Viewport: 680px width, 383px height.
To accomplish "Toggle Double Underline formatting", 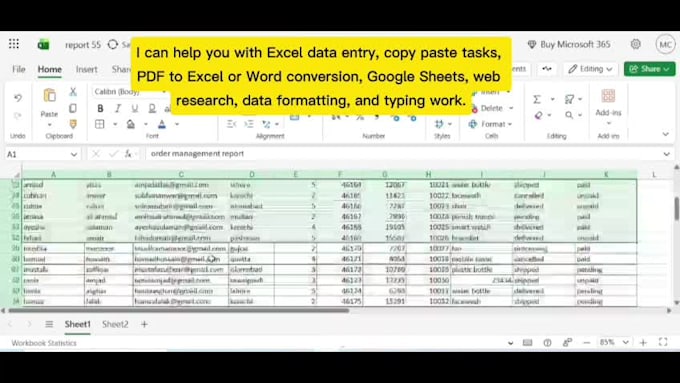I will [152, 108].
